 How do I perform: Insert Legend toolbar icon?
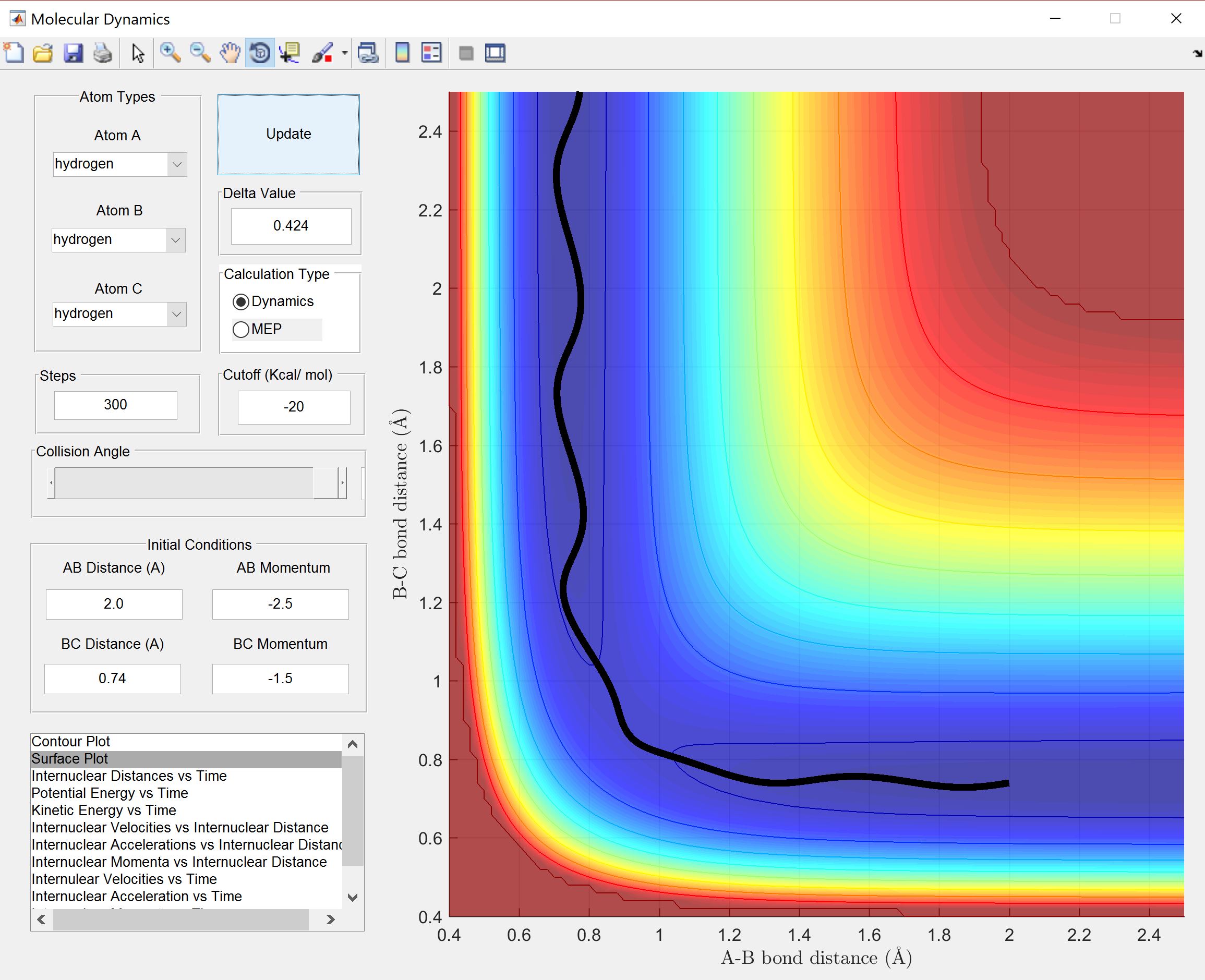431,53
